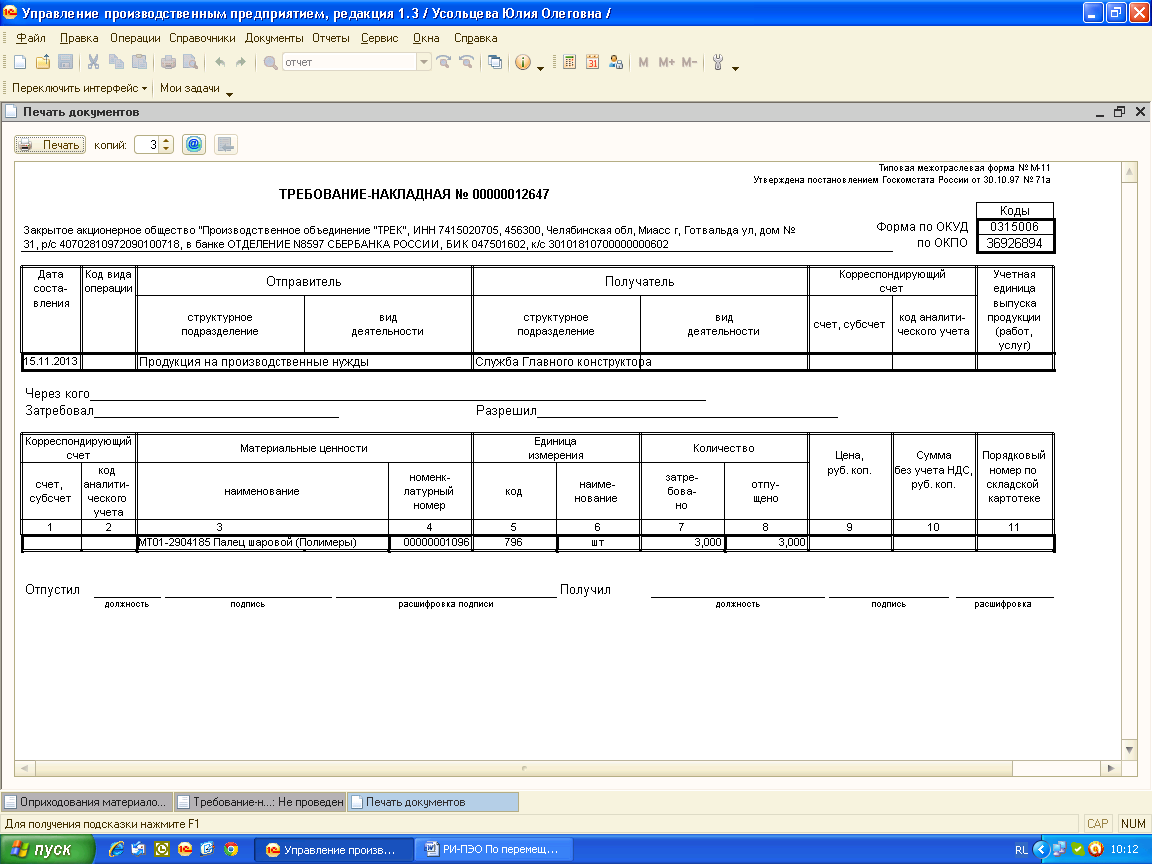Open the Документы menu
Viewport: 1152px width, 864px height.
(x=274, y=38)
